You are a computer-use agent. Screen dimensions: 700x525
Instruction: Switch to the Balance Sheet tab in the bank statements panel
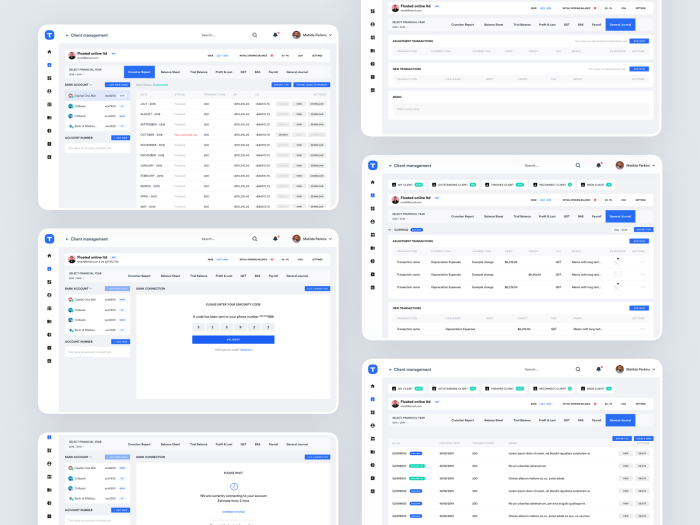pos(170,72)
